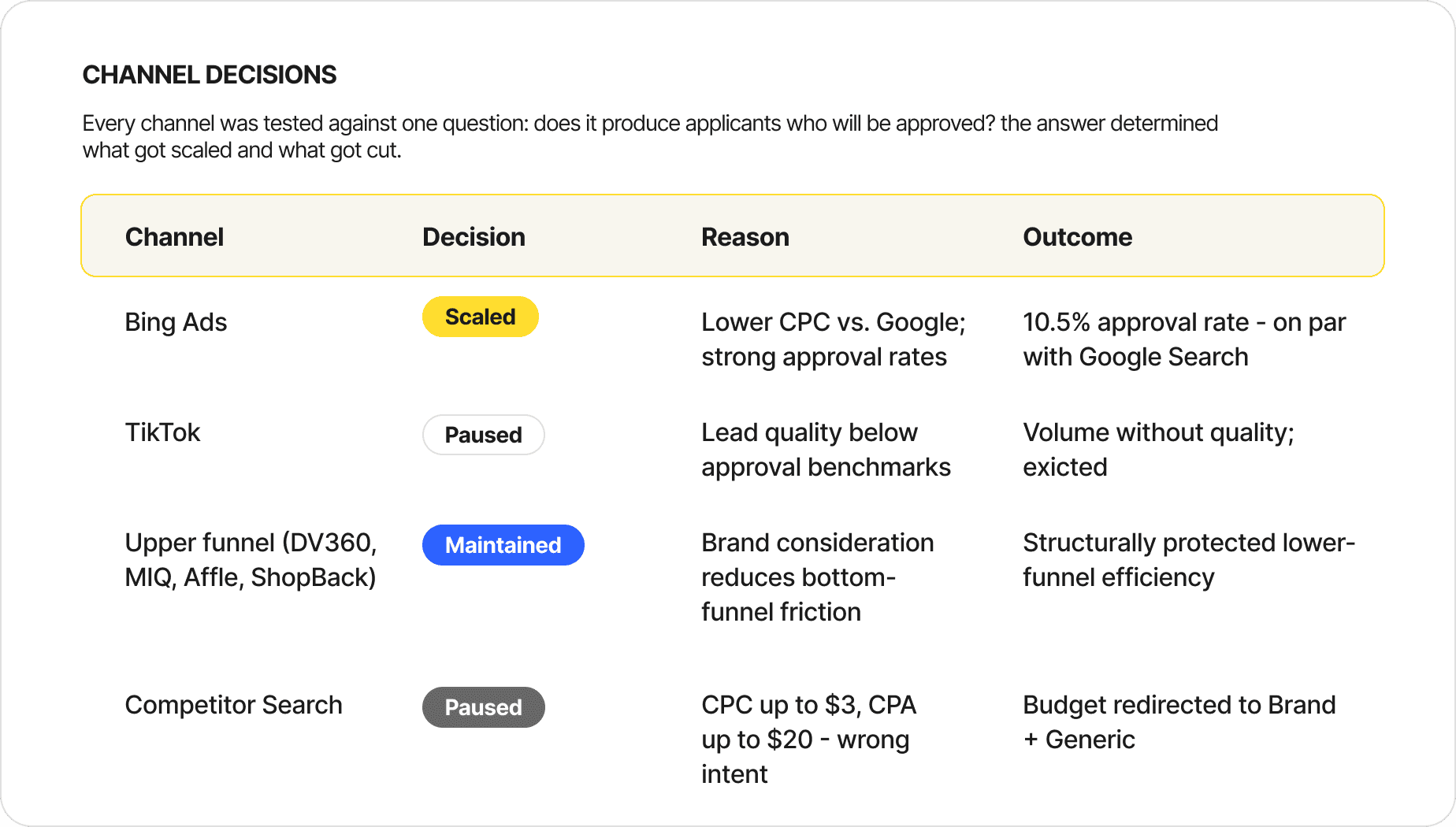Image resolution: width=1456 pixels, height=827 pixels.
Task: Click the yellow Scaled badge
Action: click(x=481, y=317)
